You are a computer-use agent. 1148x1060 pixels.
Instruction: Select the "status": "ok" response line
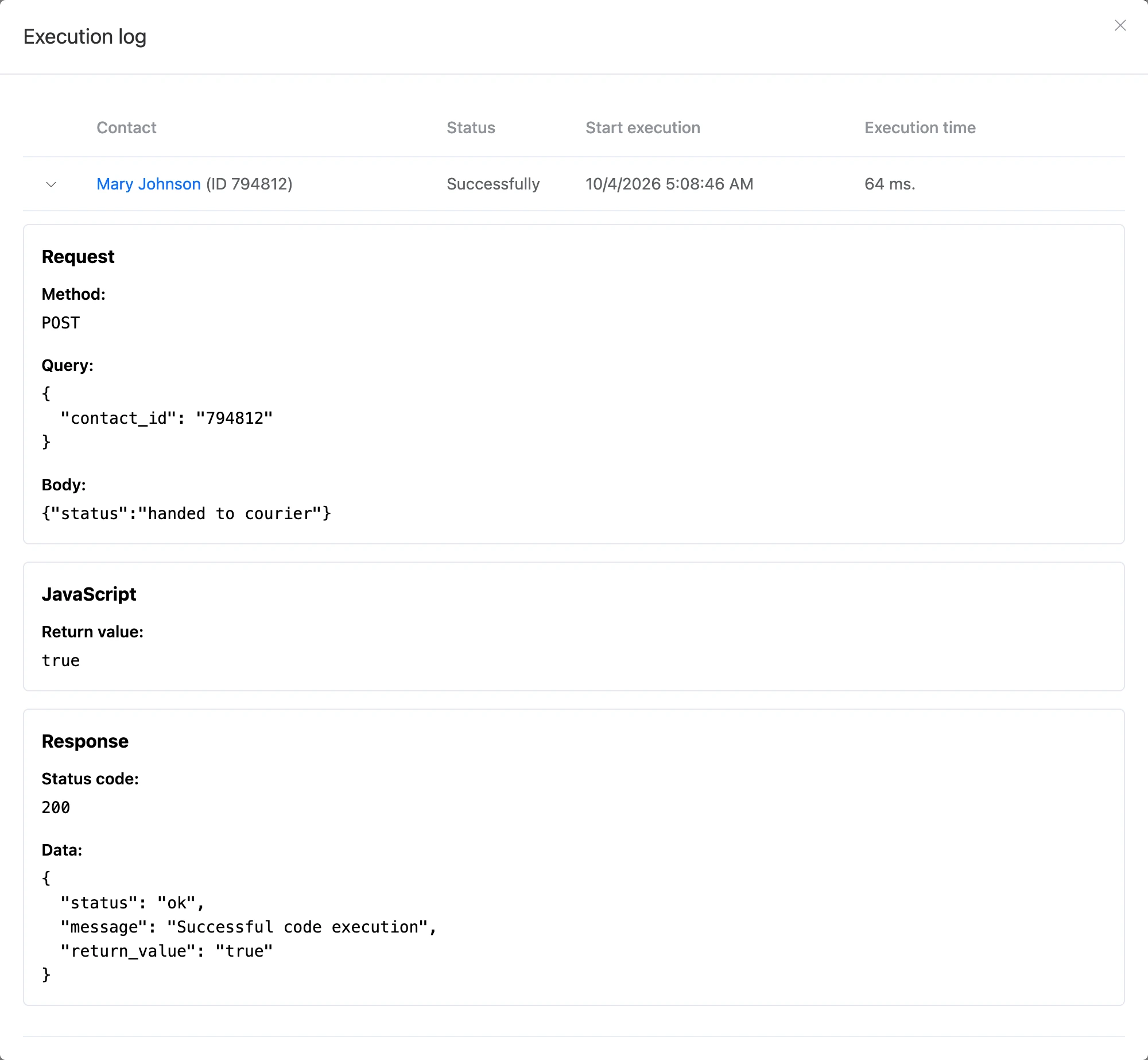(133, 903)
